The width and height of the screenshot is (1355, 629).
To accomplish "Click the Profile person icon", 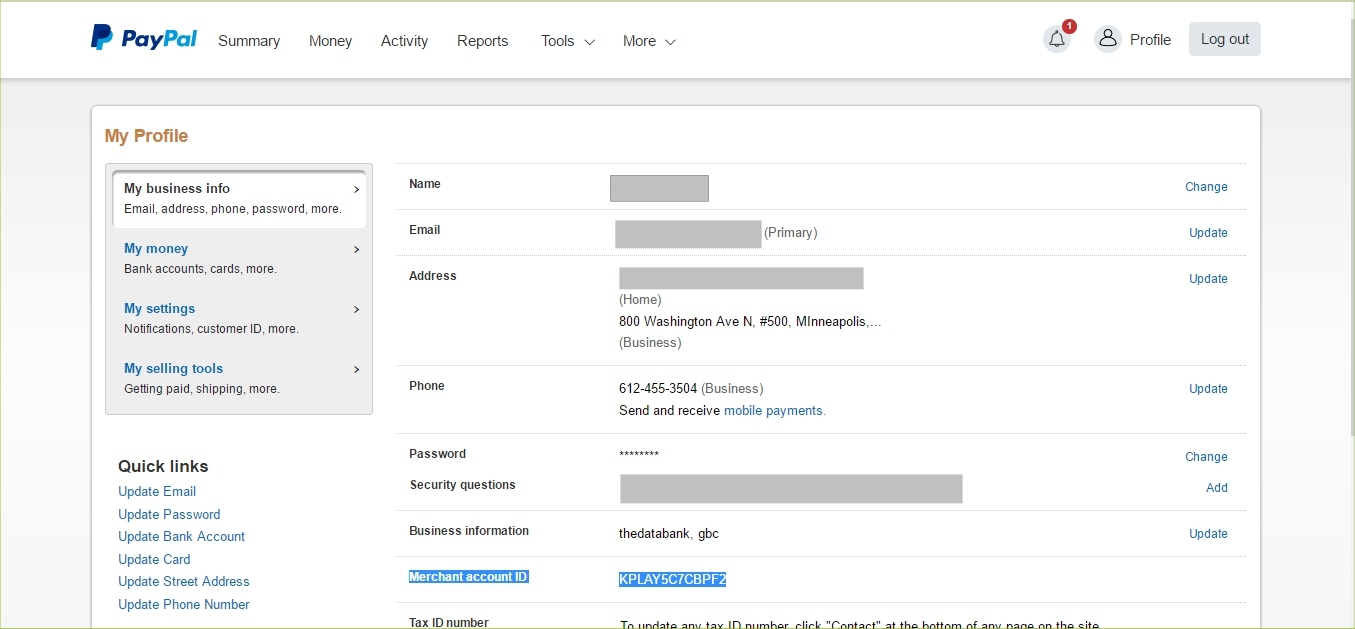I will click(1108, 39).
